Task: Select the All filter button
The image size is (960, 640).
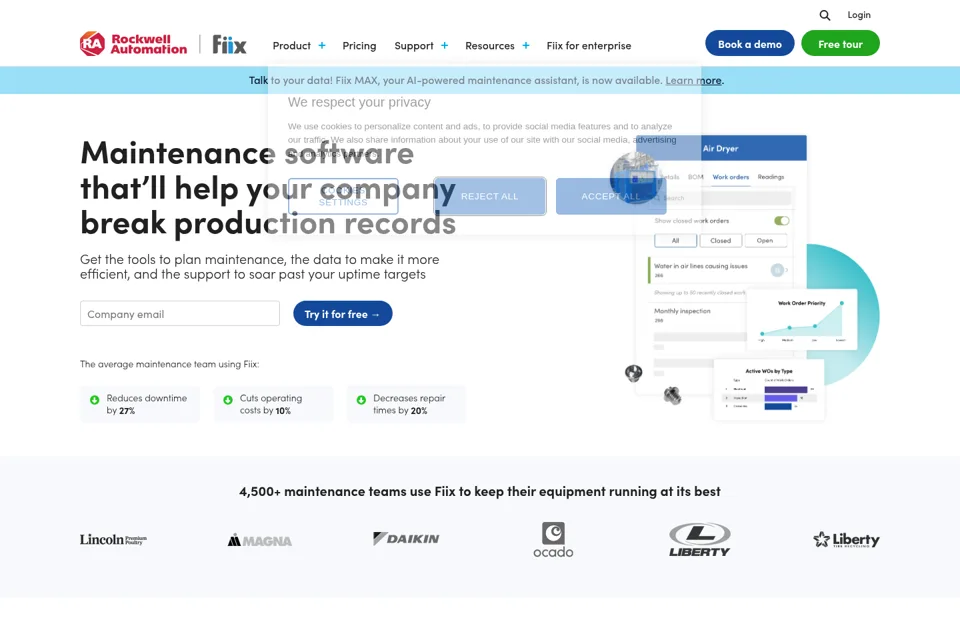Action: pos(675,241)
